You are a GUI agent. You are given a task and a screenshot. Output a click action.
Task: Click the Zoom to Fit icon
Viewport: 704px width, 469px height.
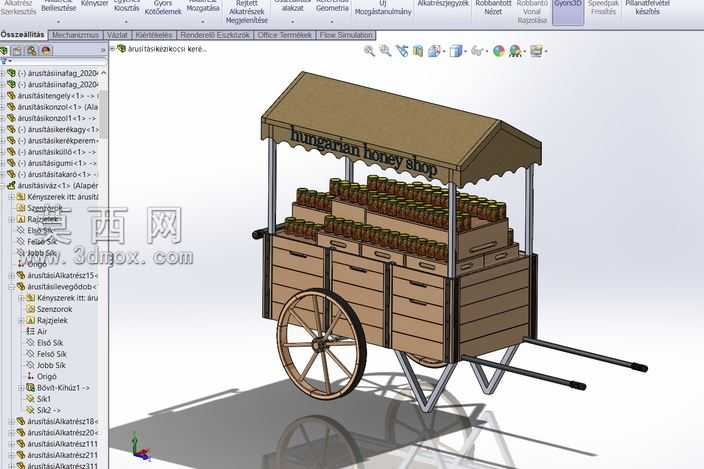click(369, 51)
